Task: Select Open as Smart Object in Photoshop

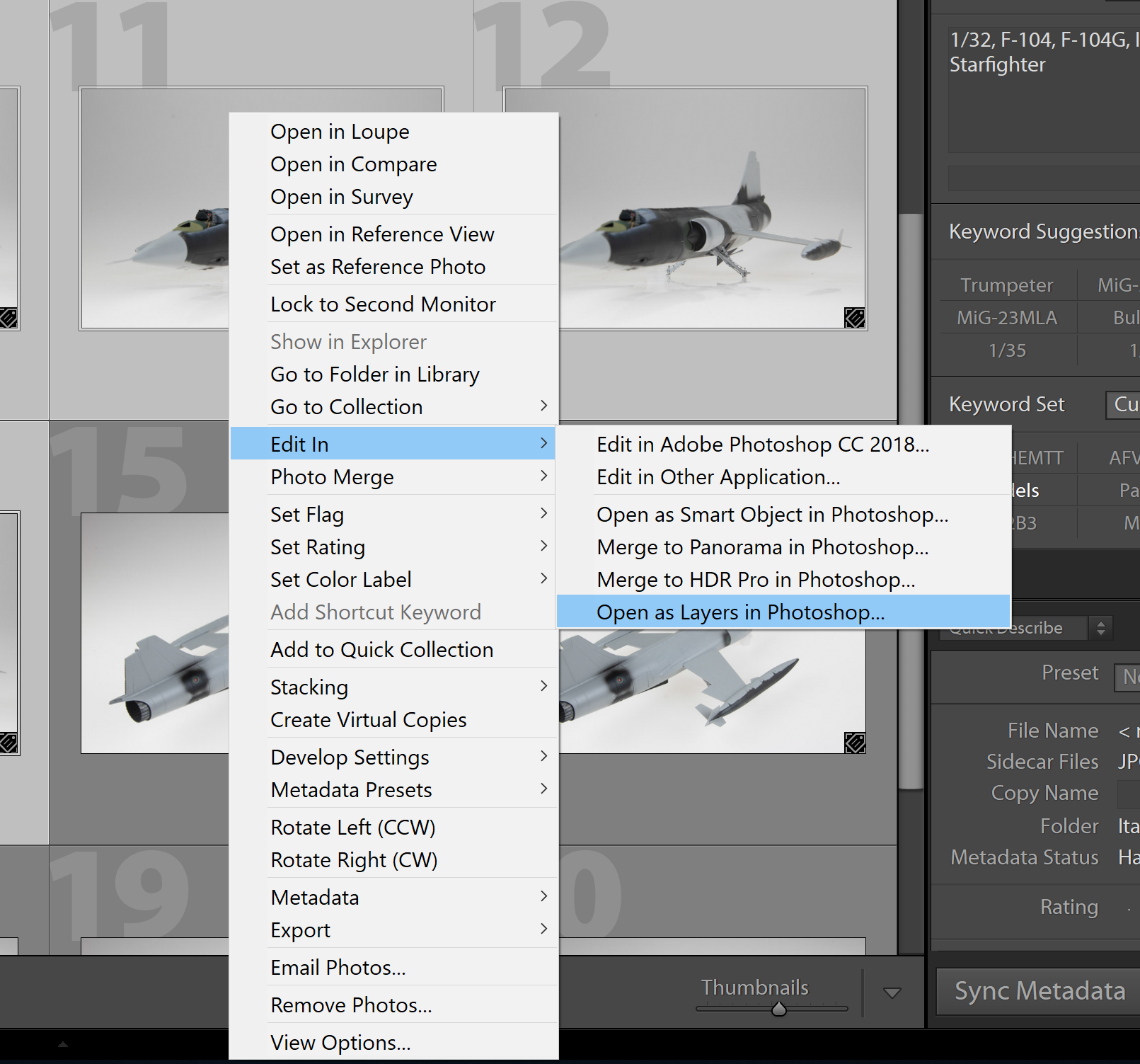Action: click(772, 515)
